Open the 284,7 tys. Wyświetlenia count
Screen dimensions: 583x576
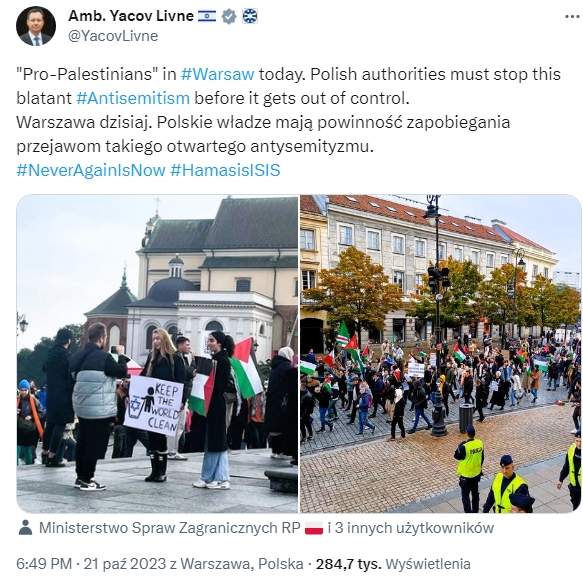393,564
